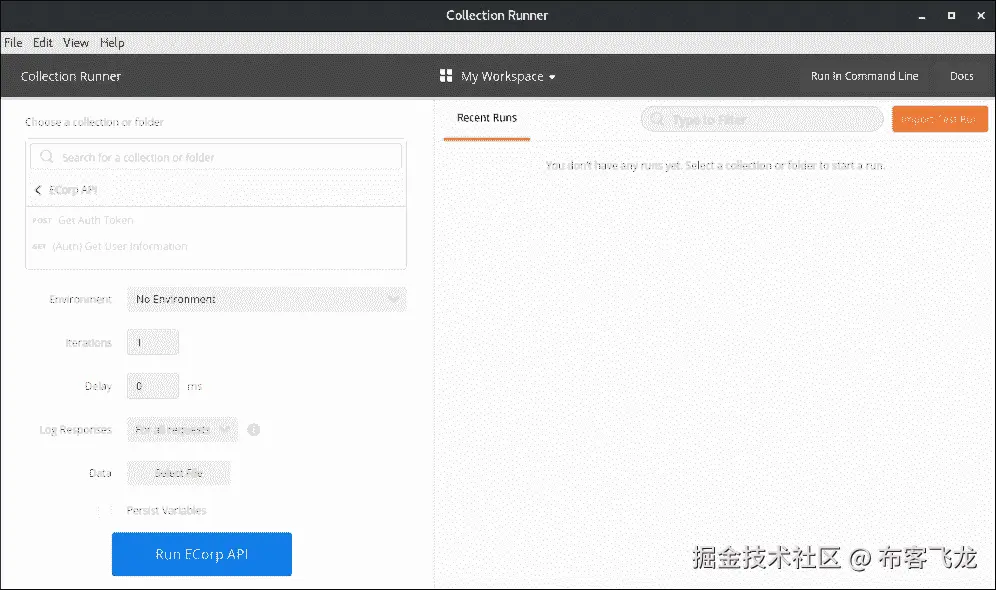The height and width of the screenshot is (590, 996).
Task: Select the Recent Runs tab
Action: pos(487,118)
